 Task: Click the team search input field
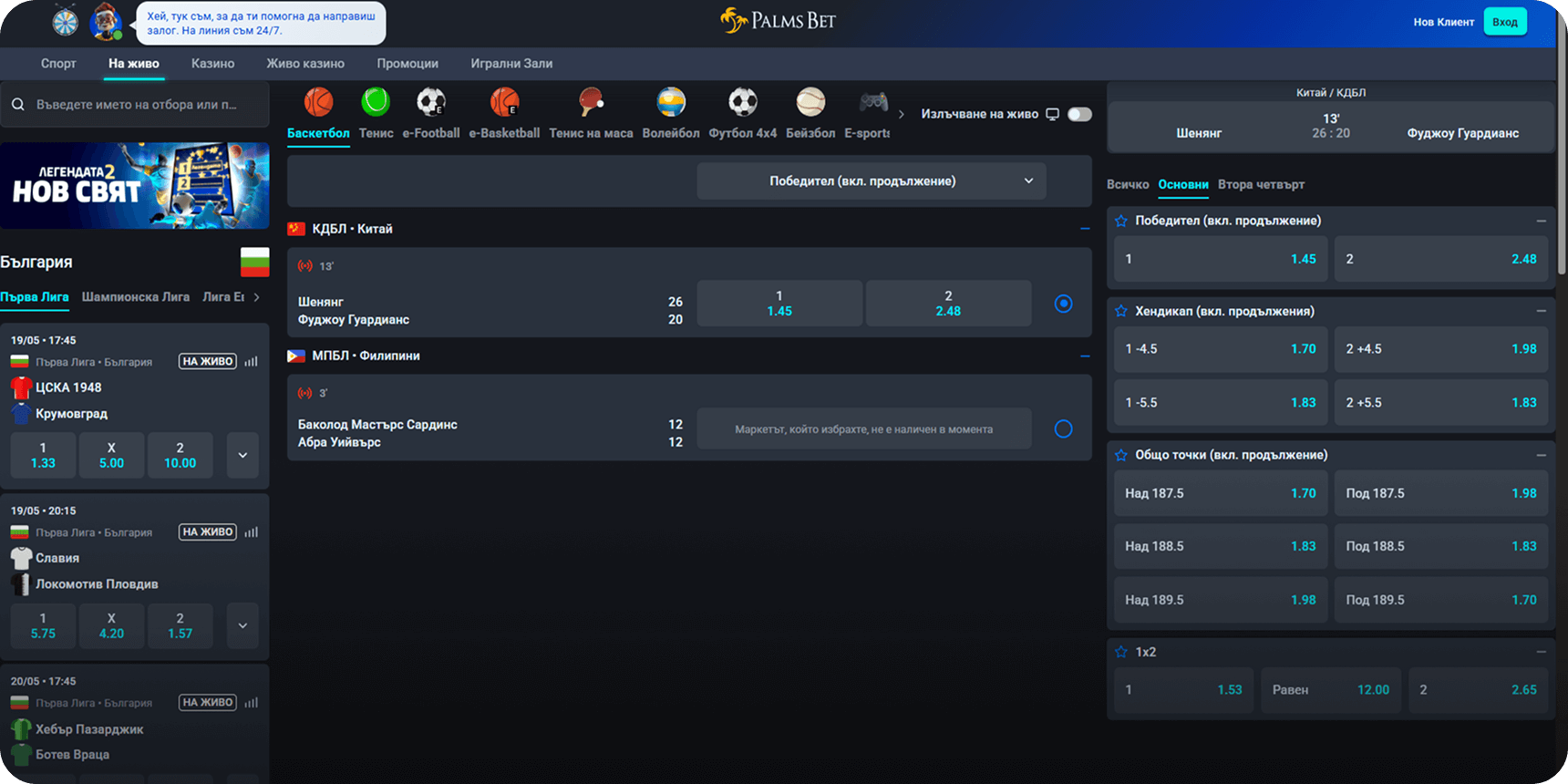(137, 105)
